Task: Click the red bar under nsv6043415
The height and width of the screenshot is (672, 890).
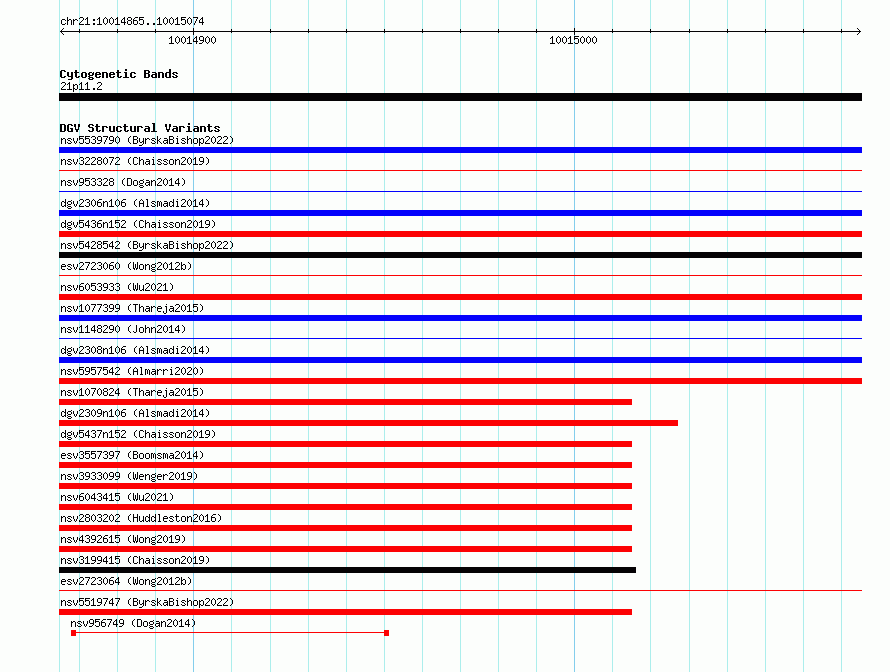Action: click(x=346, y=507)
